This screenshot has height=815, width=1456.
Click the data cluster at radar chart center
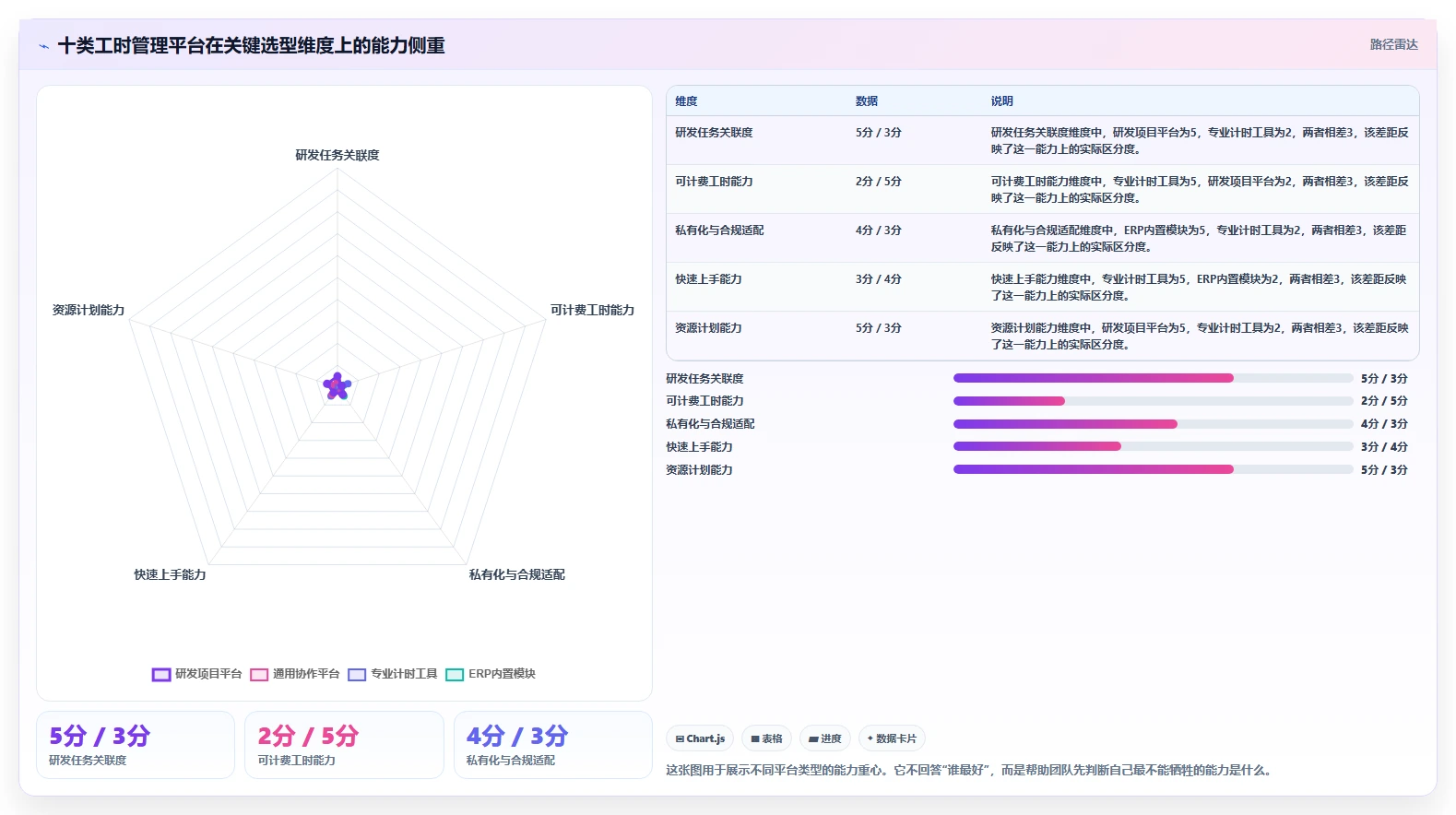[x=337, y=386]
